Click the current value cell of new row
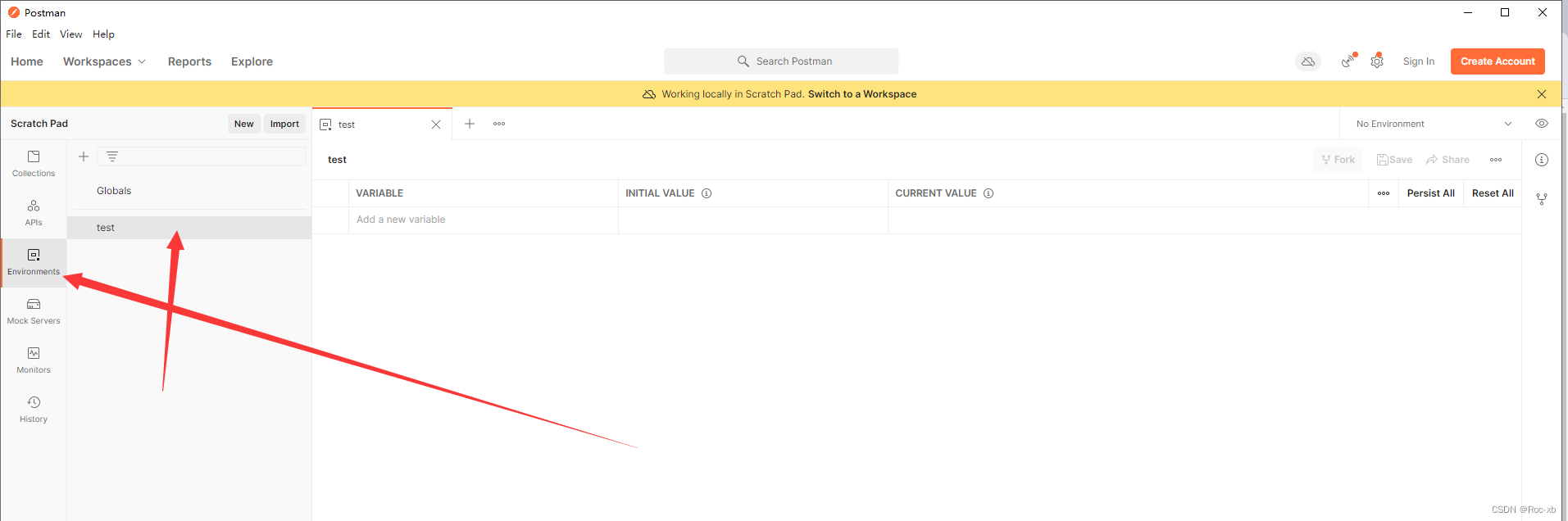Viewport: 1568px width, 521px height. click(x=1205, y=220)
